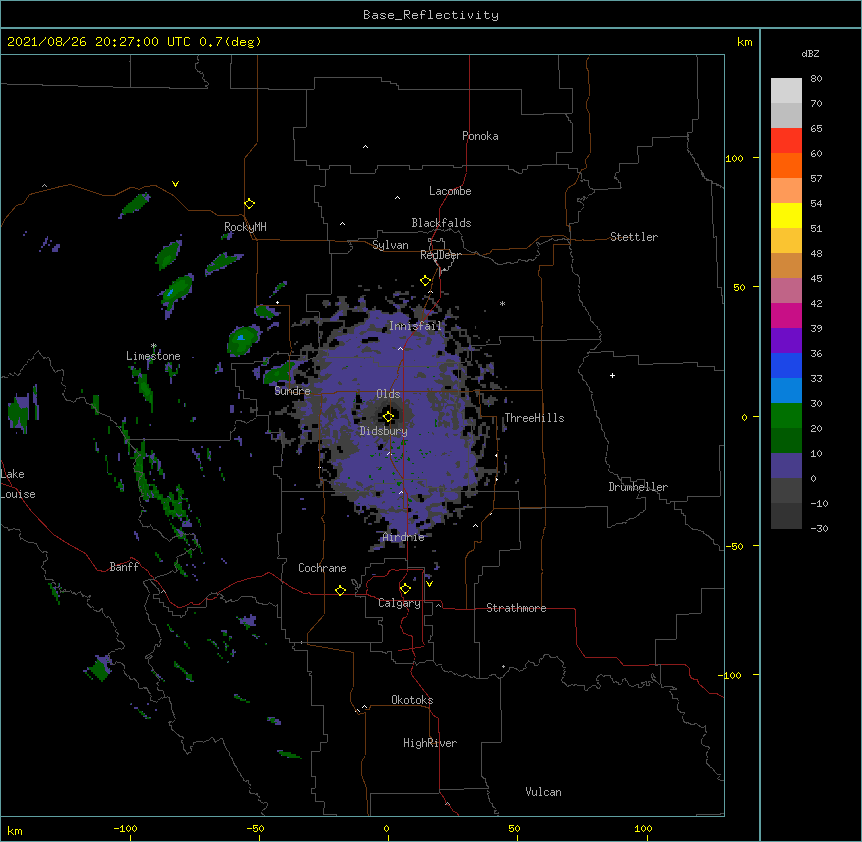Click the white plus marker north of Drumheller
The width and height of the screenshot is (862, 842).
tap(612, 375)
